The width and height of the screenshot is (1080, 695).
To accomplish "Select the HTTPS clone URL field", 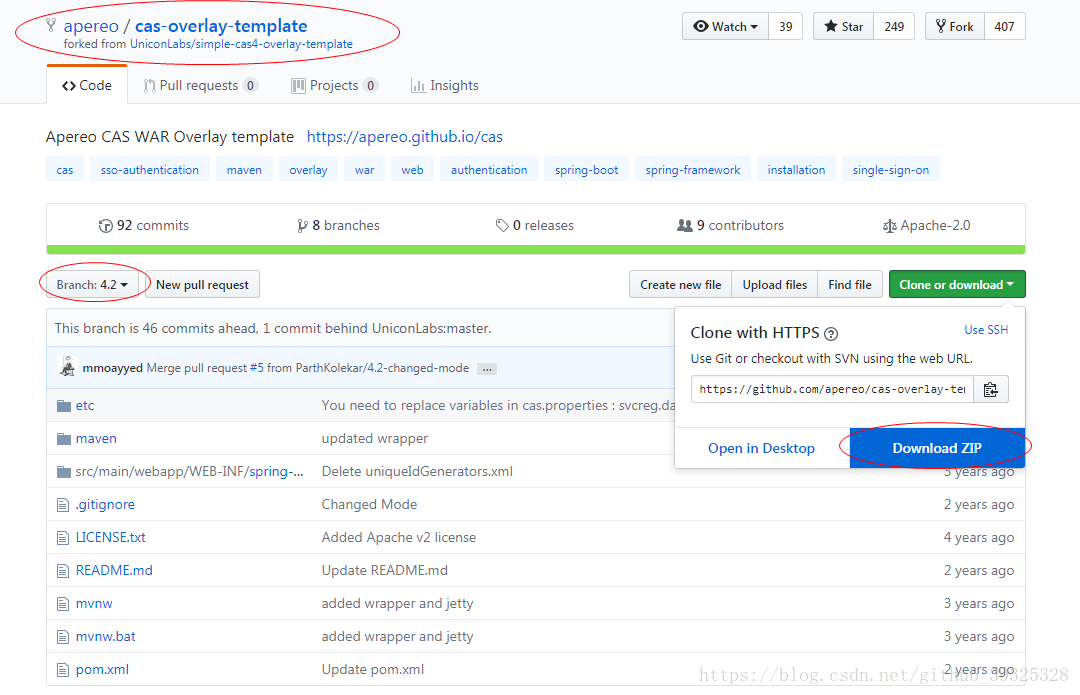I will (x=832, y=389).
